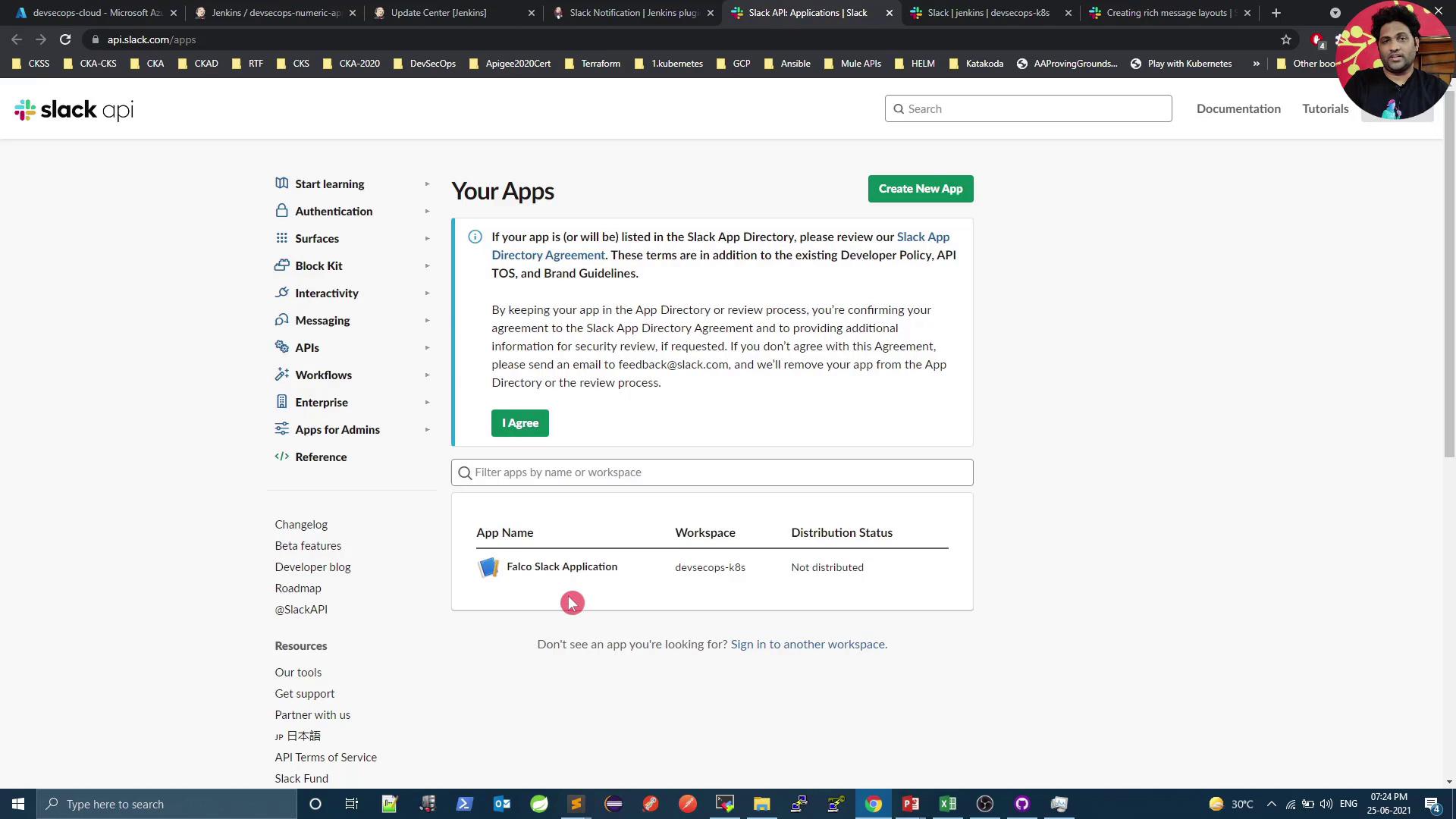Click the Block Kit sidebar icon
Screen dimensions: 1456x819
tap(282, 265)
